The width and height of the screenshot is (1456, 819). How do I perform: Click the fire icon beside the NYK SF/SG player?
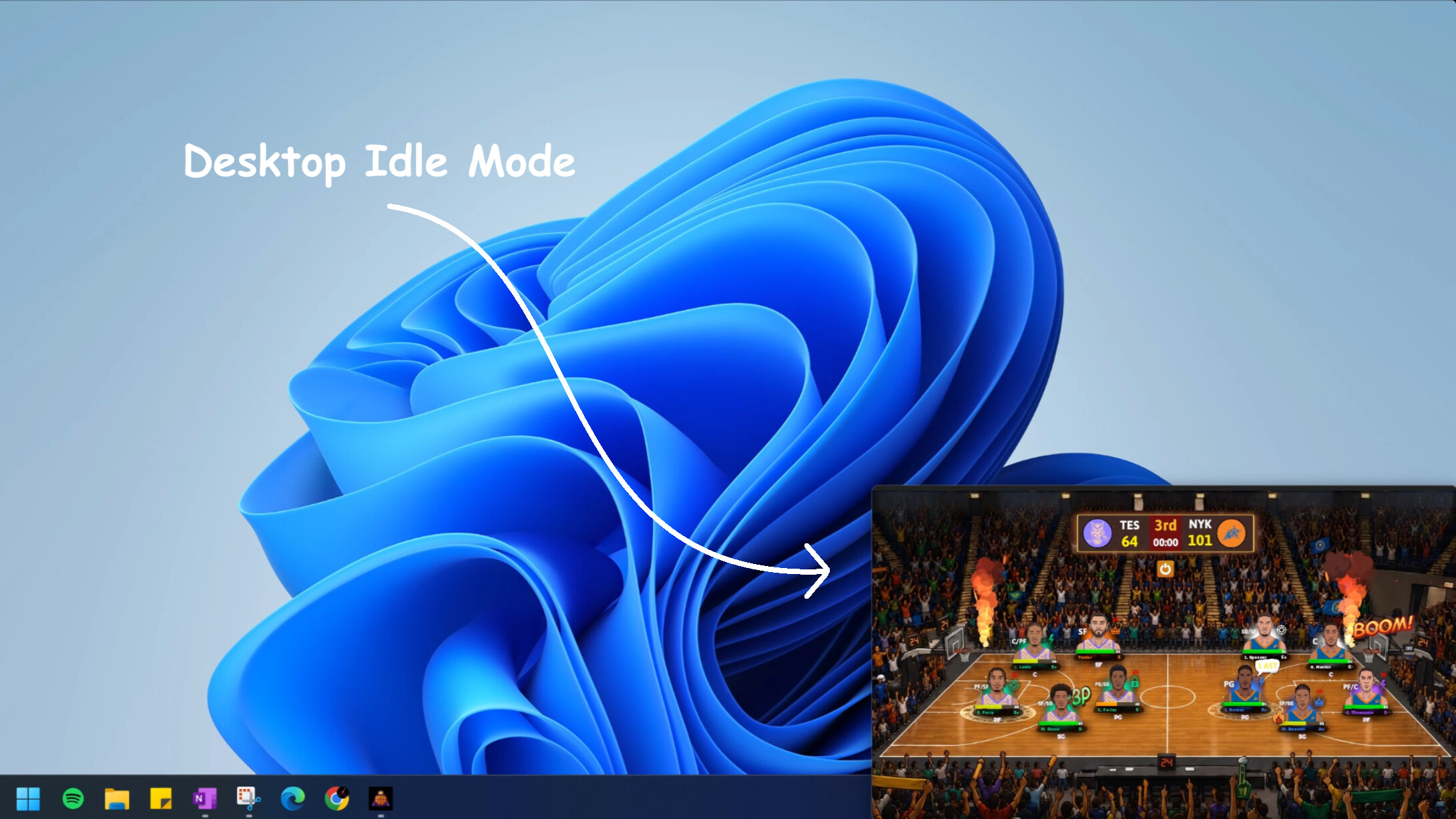pyautogui.click(x=1279, y=718)
